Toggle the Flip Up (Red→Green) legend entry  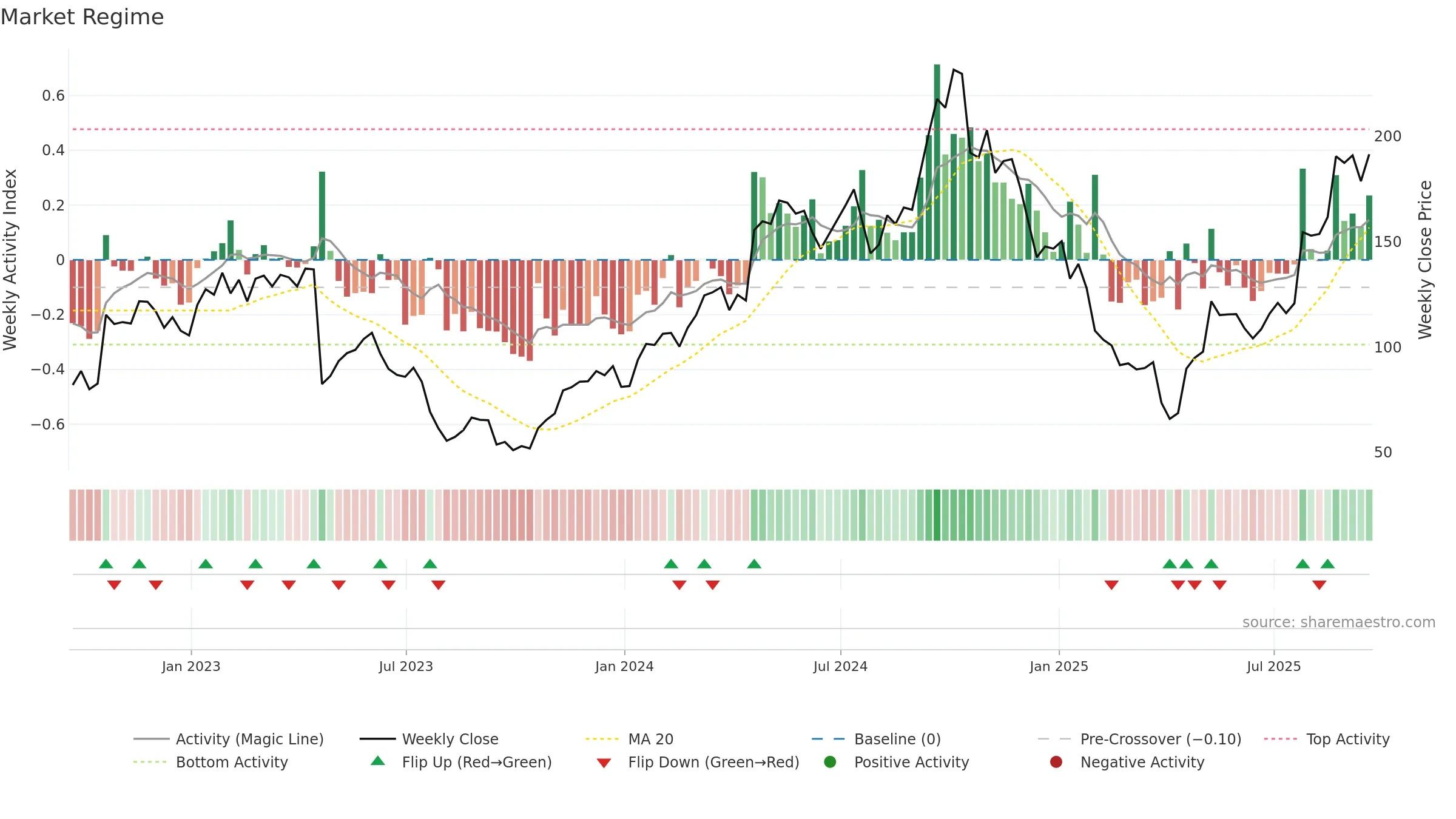[x=461, y=762]
